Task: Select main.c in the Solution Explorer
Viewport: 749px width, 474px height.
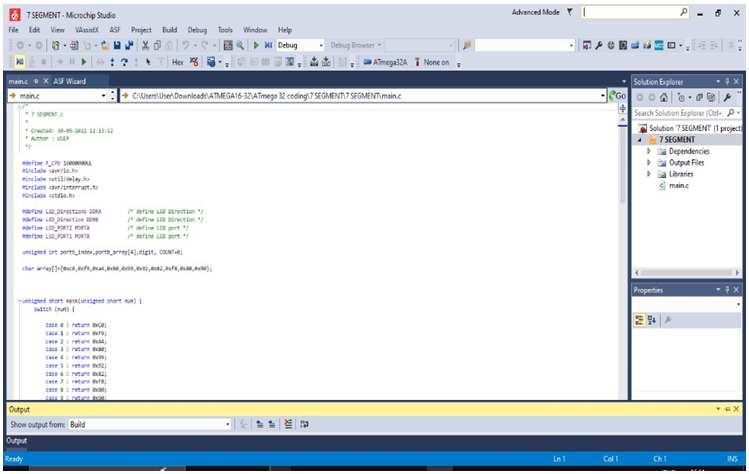Action: pos(677,186)
